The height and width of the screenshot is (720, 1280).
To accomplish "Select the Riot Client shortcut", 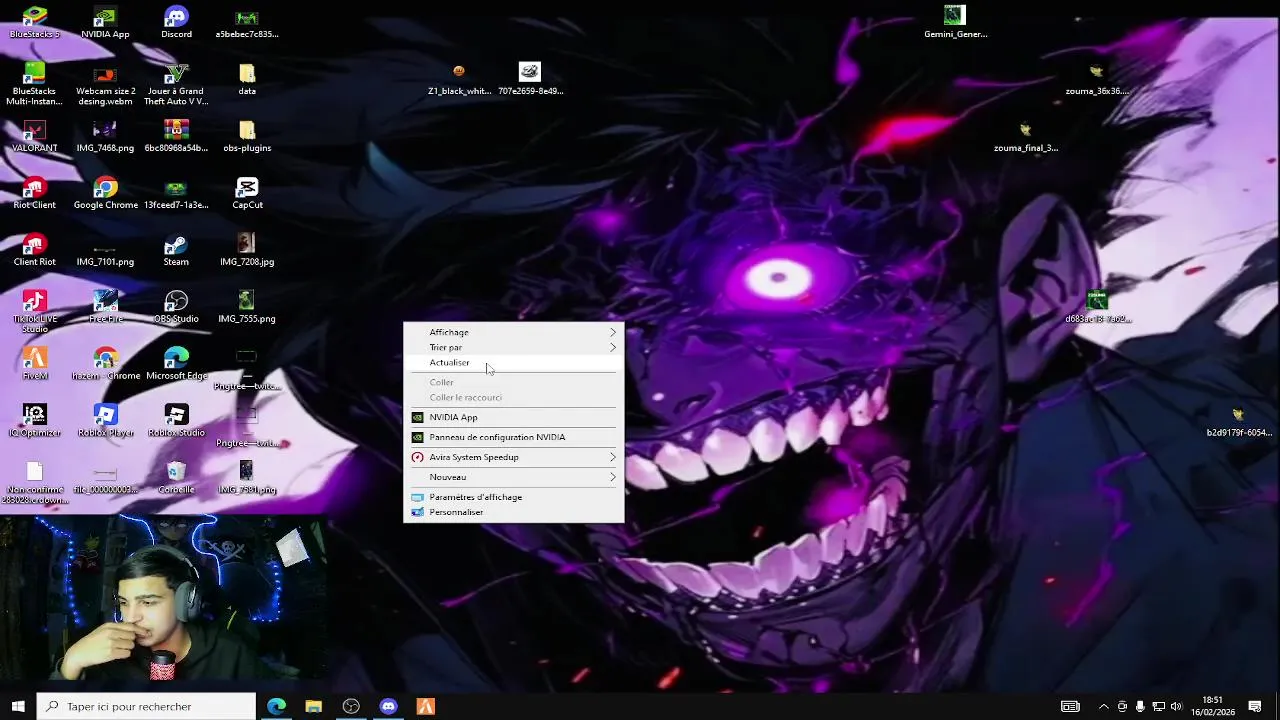I will tap(35, 193).
